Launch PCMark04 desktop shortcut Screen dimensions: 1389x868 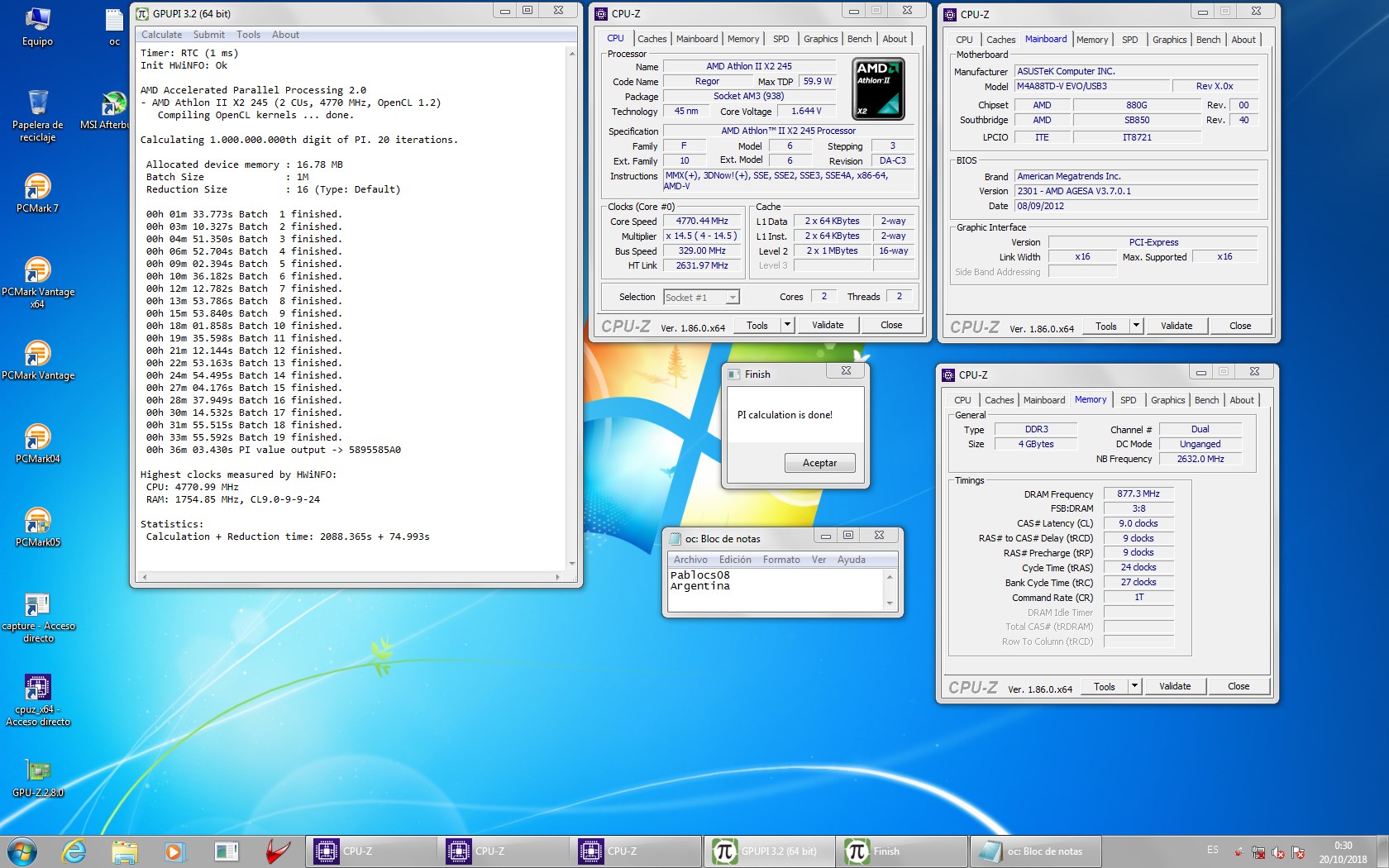(x=37, y=444)
